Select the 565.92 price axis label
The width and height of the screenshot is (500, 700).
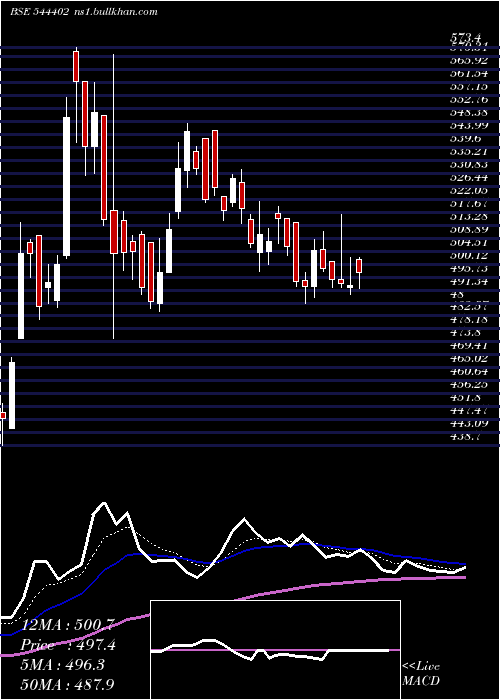coord(471,61)
